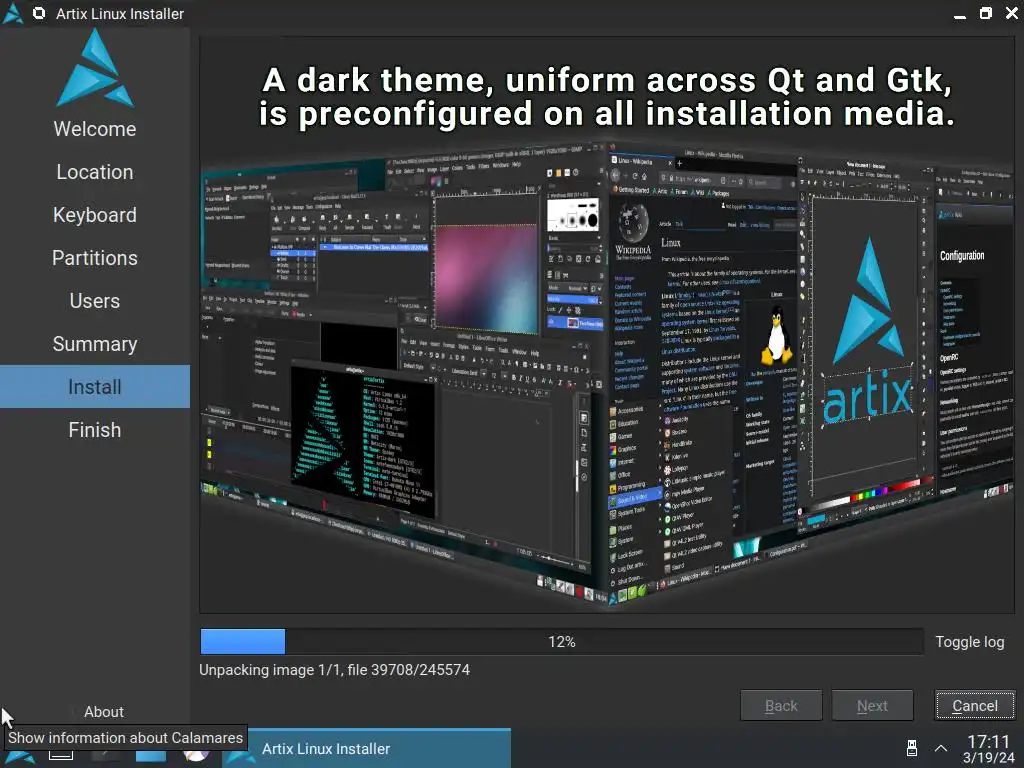Select the Finish step in the sidebar

(x=95, y=430)
